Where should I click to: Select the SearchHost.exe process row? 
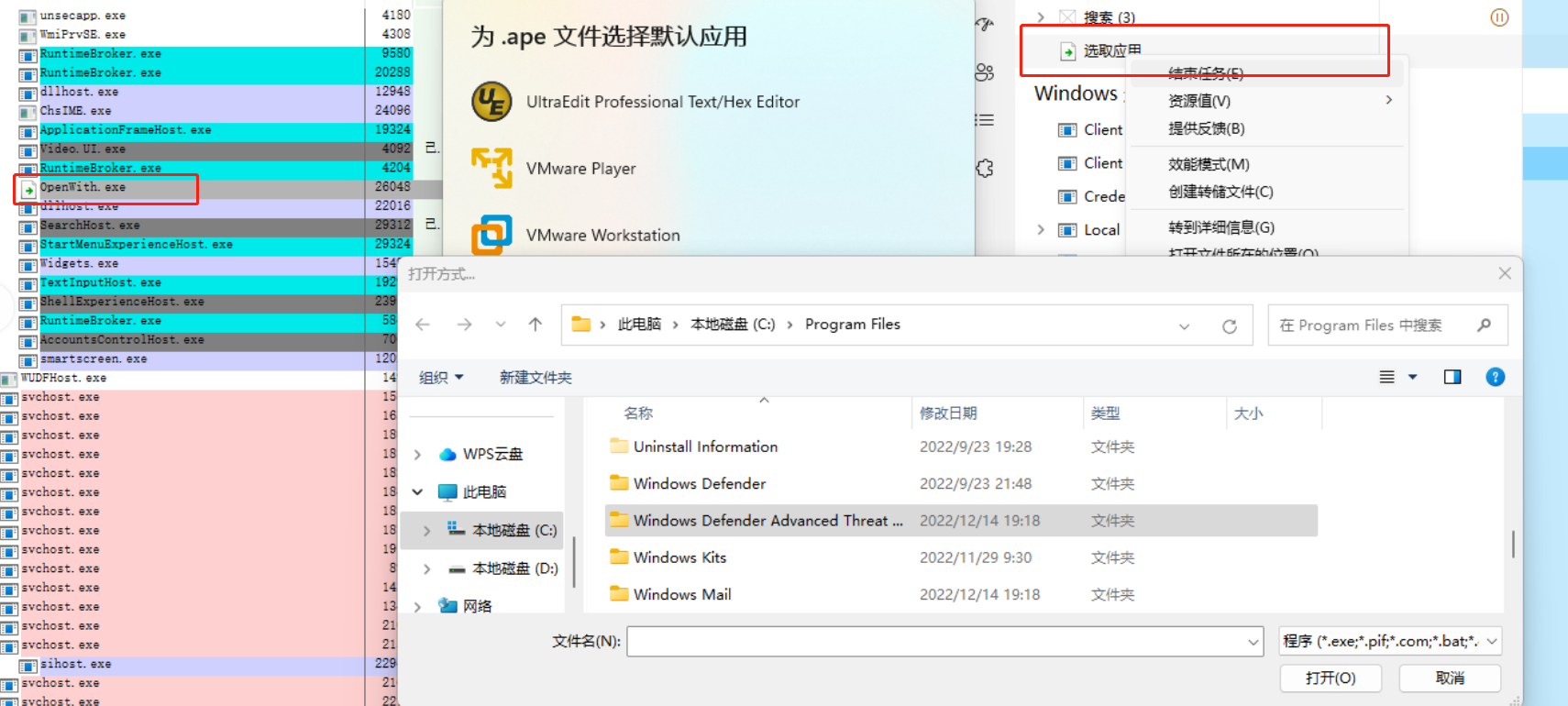(214, 226)
